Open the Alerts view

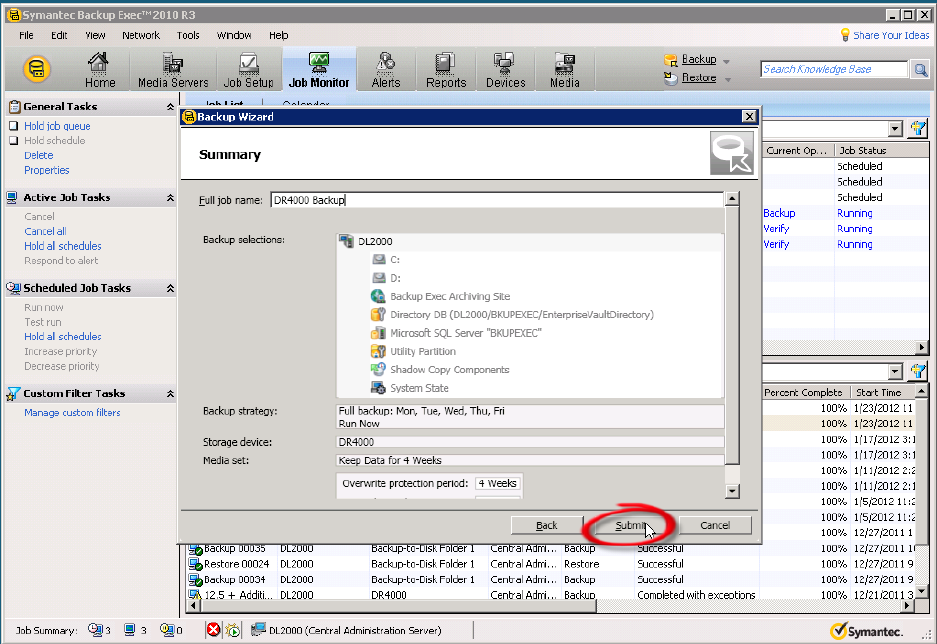tap(385, 69)
